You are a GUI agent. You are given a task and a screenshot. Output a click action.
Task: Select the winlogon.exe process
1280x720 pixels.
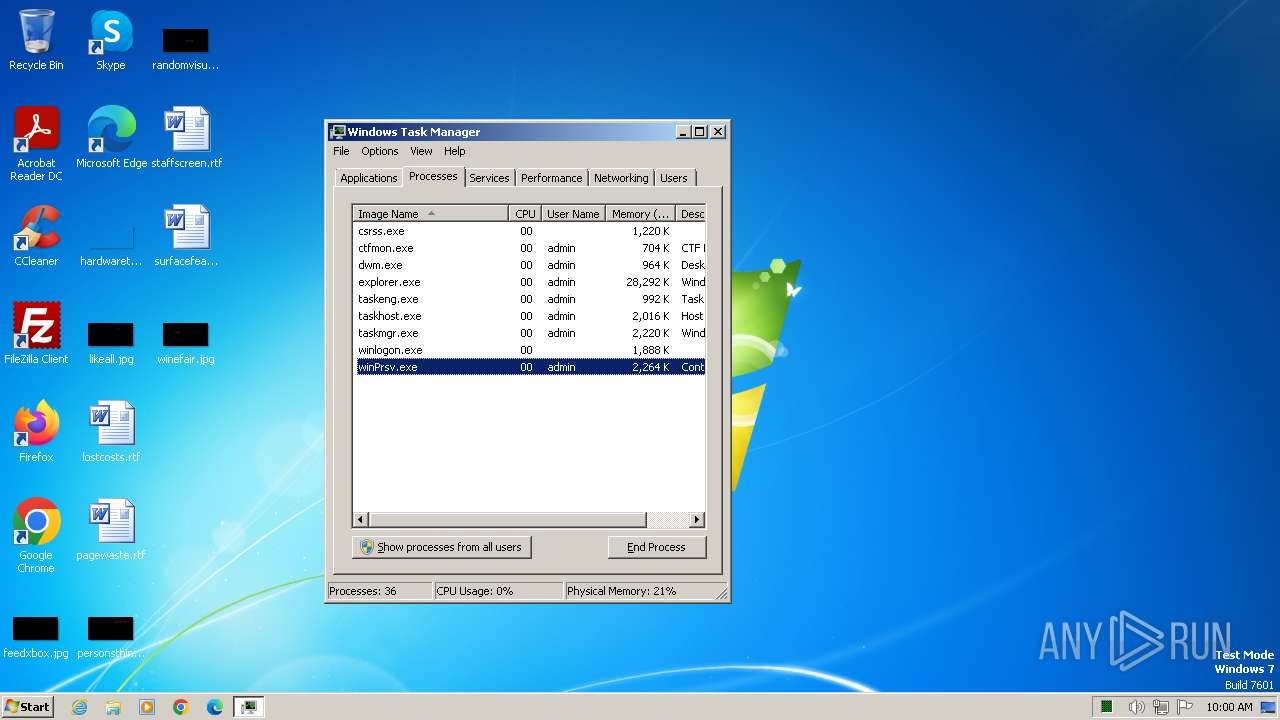530,350
